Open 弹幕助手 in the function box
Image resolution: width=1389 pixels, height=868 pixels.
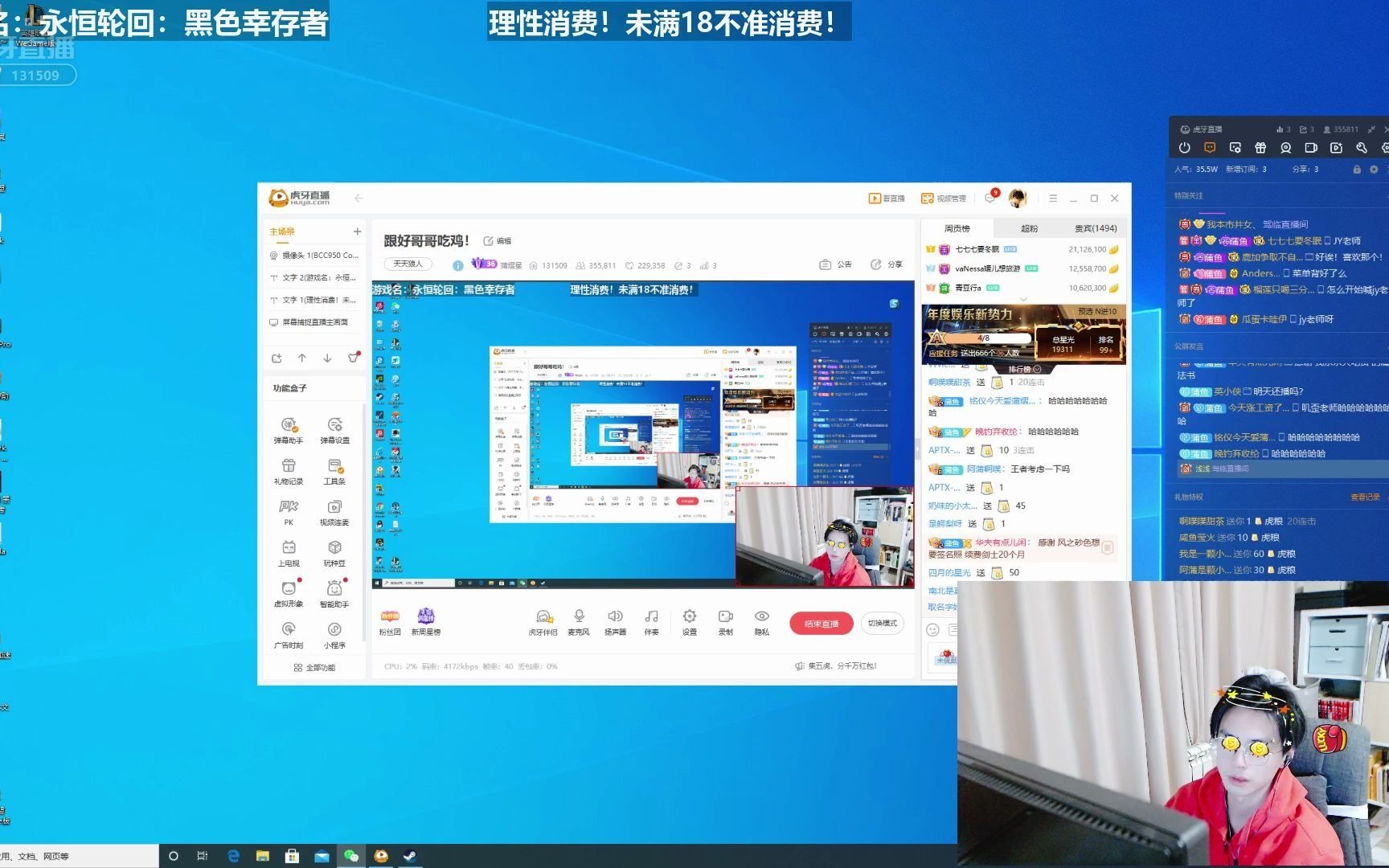point(289,430)
